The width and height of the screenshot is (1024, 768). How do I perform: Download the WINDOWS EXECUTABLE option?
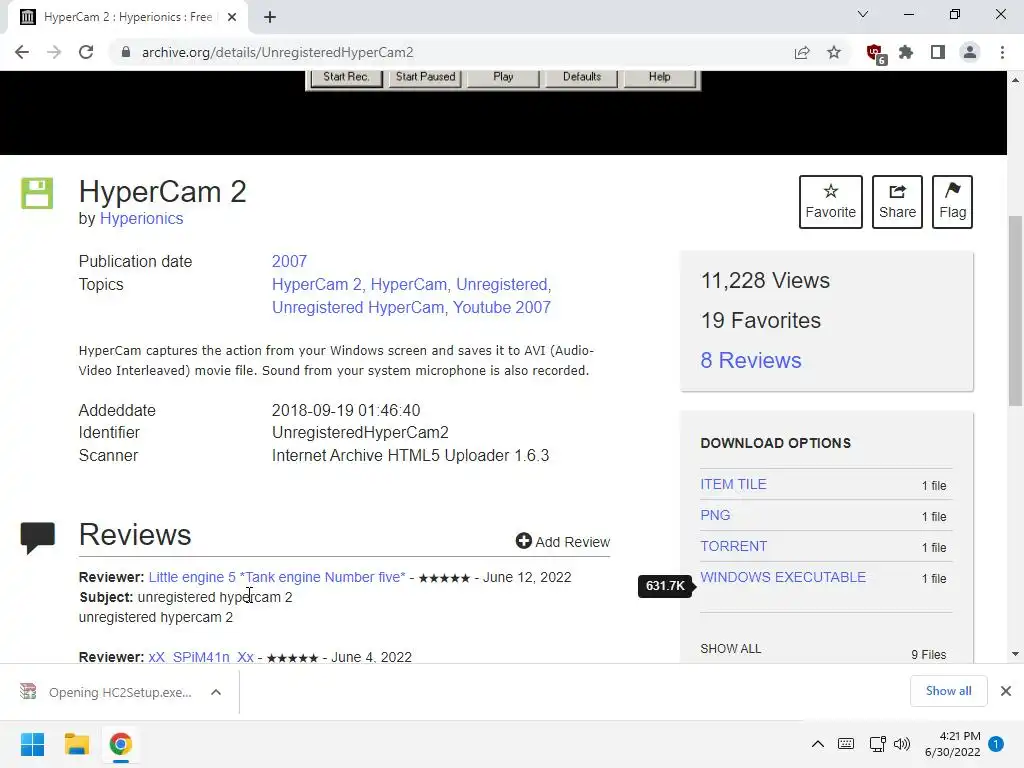(x=783, y=577)
